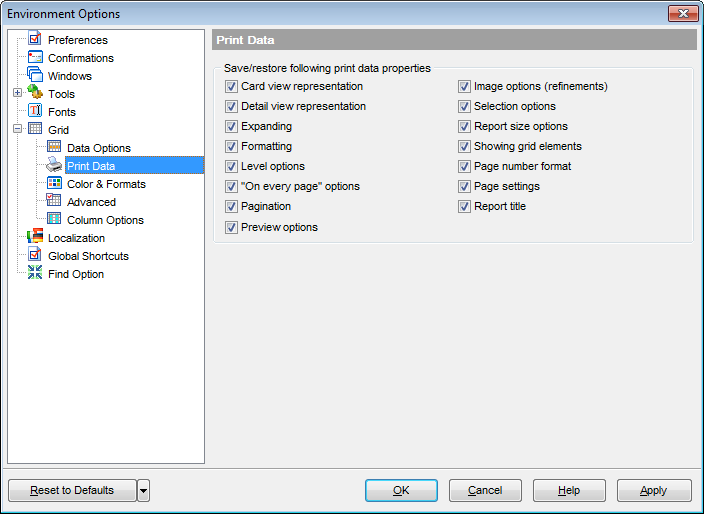704x514 pixels.
Task: Click the Global Shortcuts icon
Action: [35, 256]
